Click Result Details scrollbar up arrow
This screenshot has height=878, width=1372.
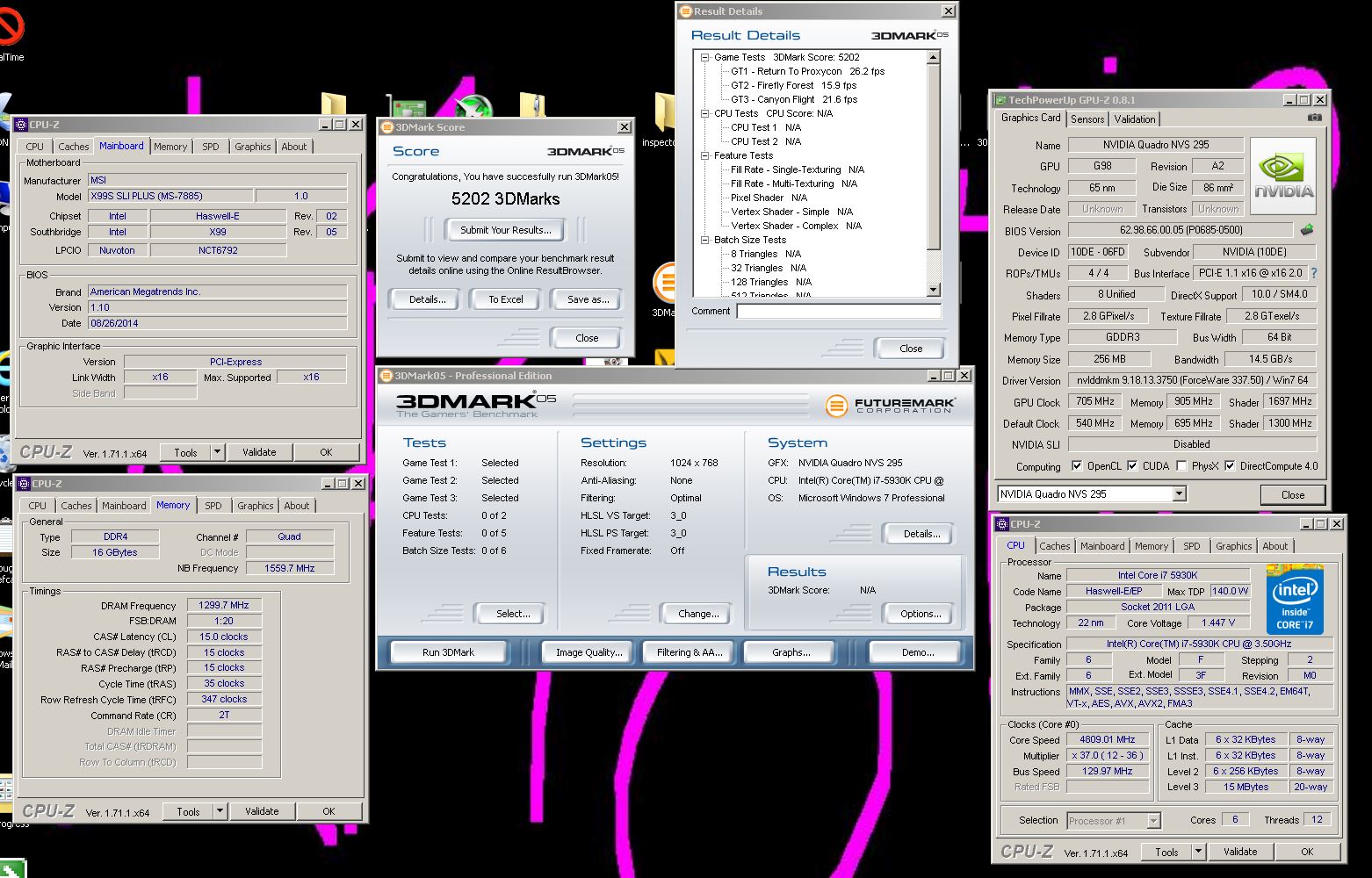point(933,57)
